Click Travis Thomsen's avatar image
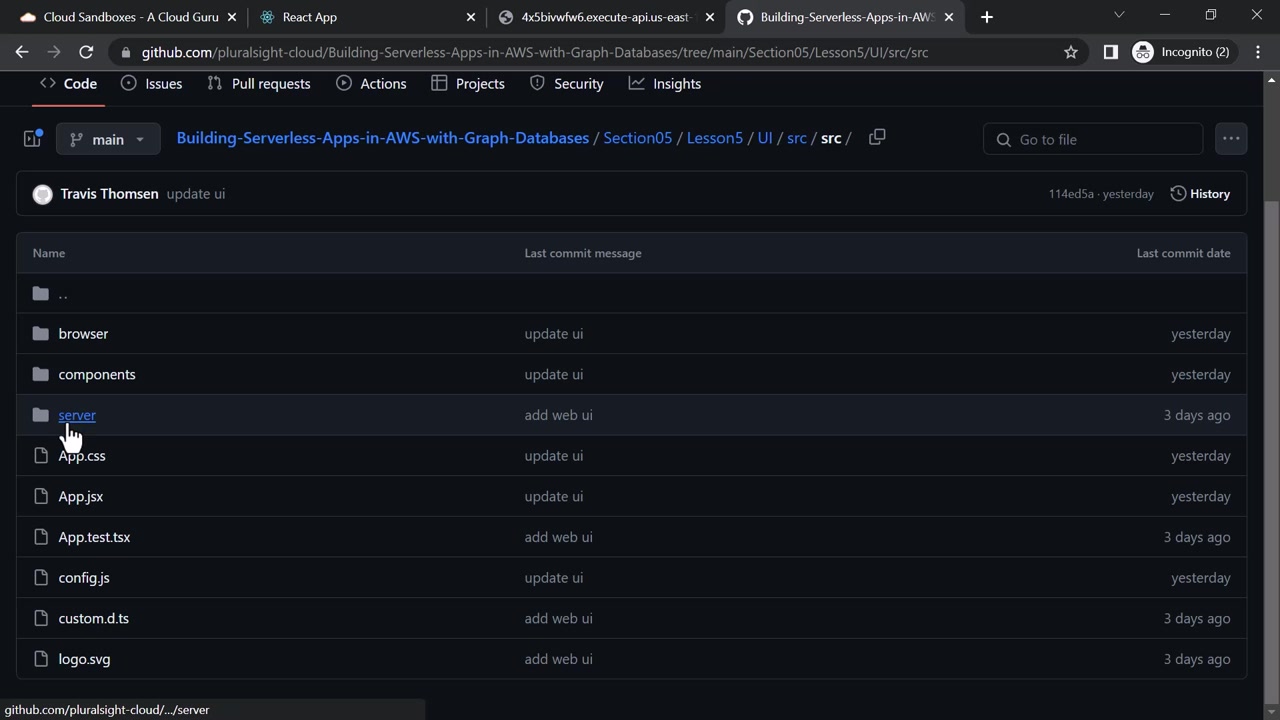1280x720 pixels. 42,194
